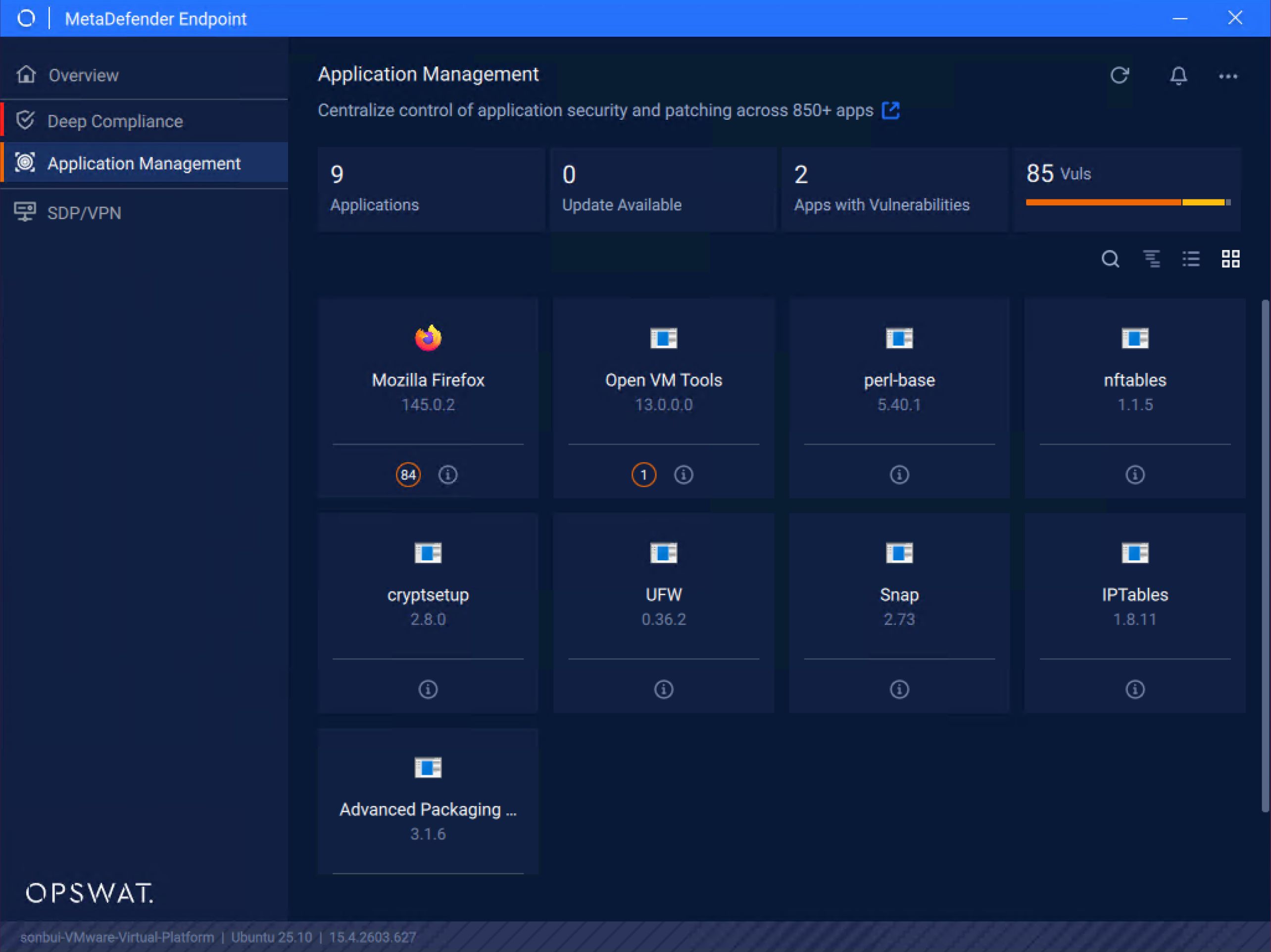Click Mozilla Firefox's 84 vulnerabilities badge
The image size is (1271, 952).
click(408, 475)
